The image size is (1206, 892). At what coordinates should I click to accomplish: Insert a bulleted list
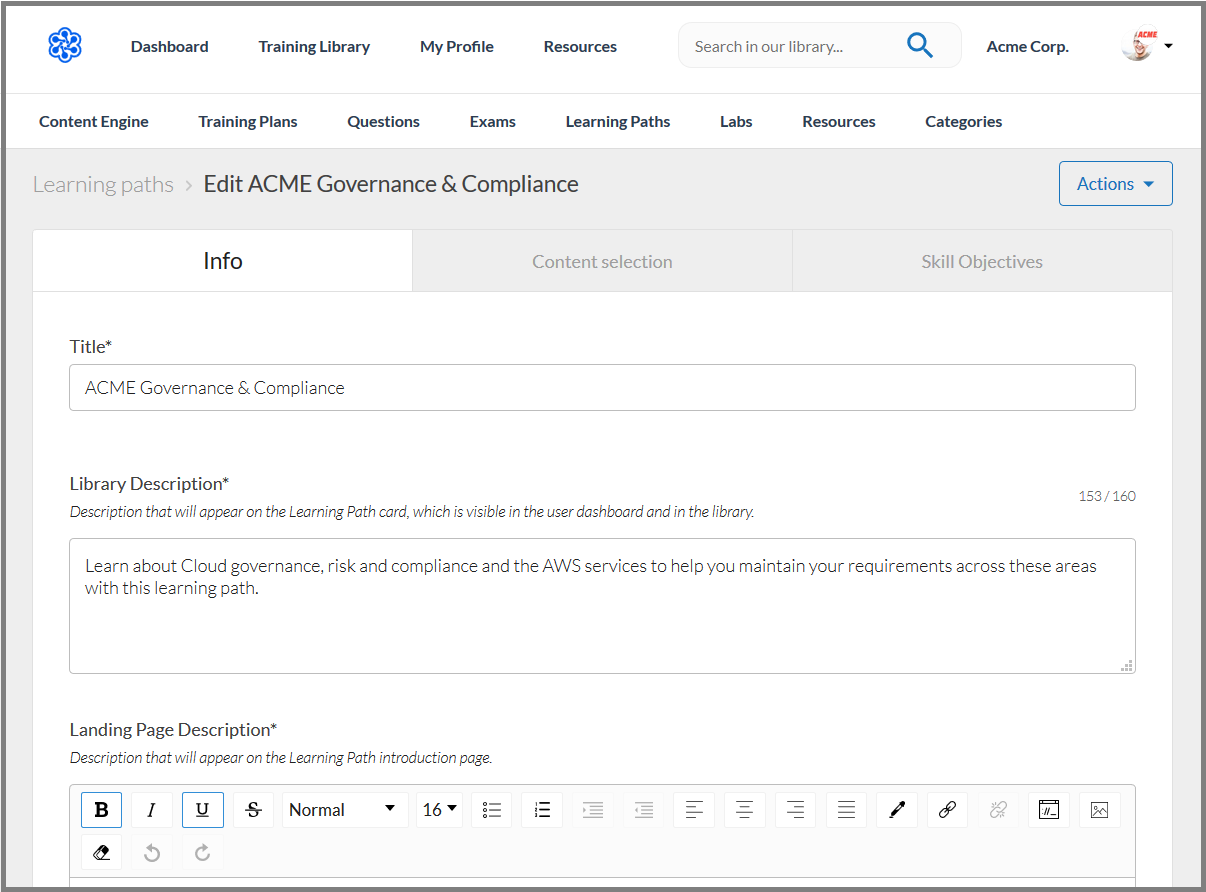492,810
